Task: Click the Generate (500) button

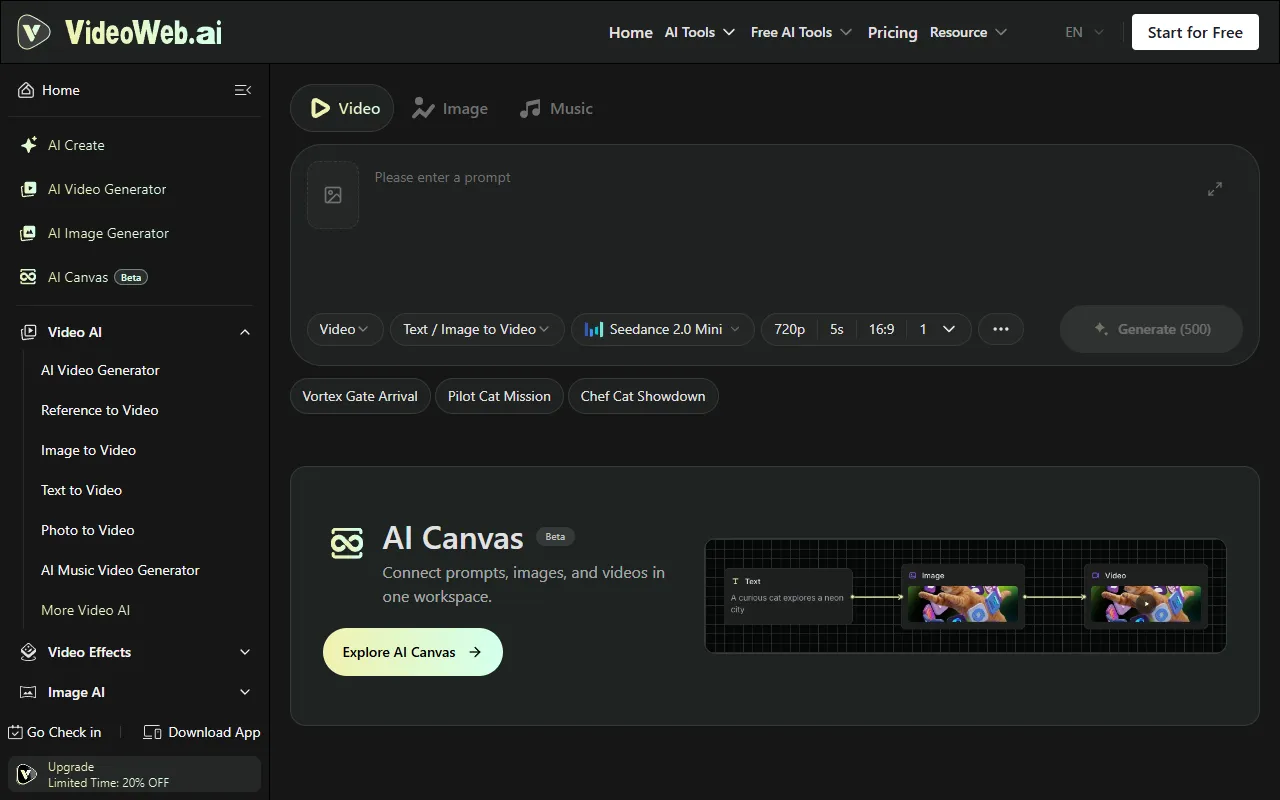Action: click(x=1151, y=329)
